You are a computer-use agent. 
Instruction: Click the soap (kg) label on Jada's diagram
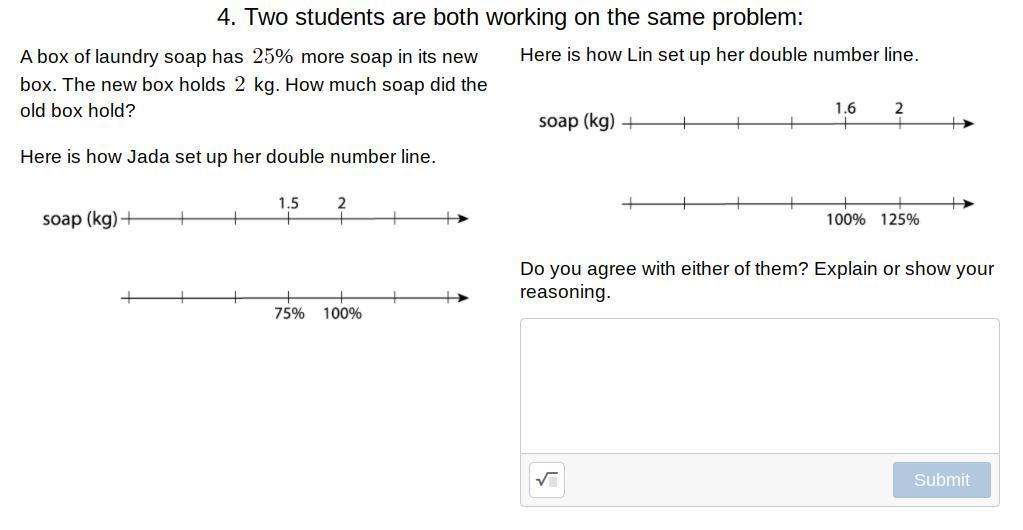click(x=80, y=218)
